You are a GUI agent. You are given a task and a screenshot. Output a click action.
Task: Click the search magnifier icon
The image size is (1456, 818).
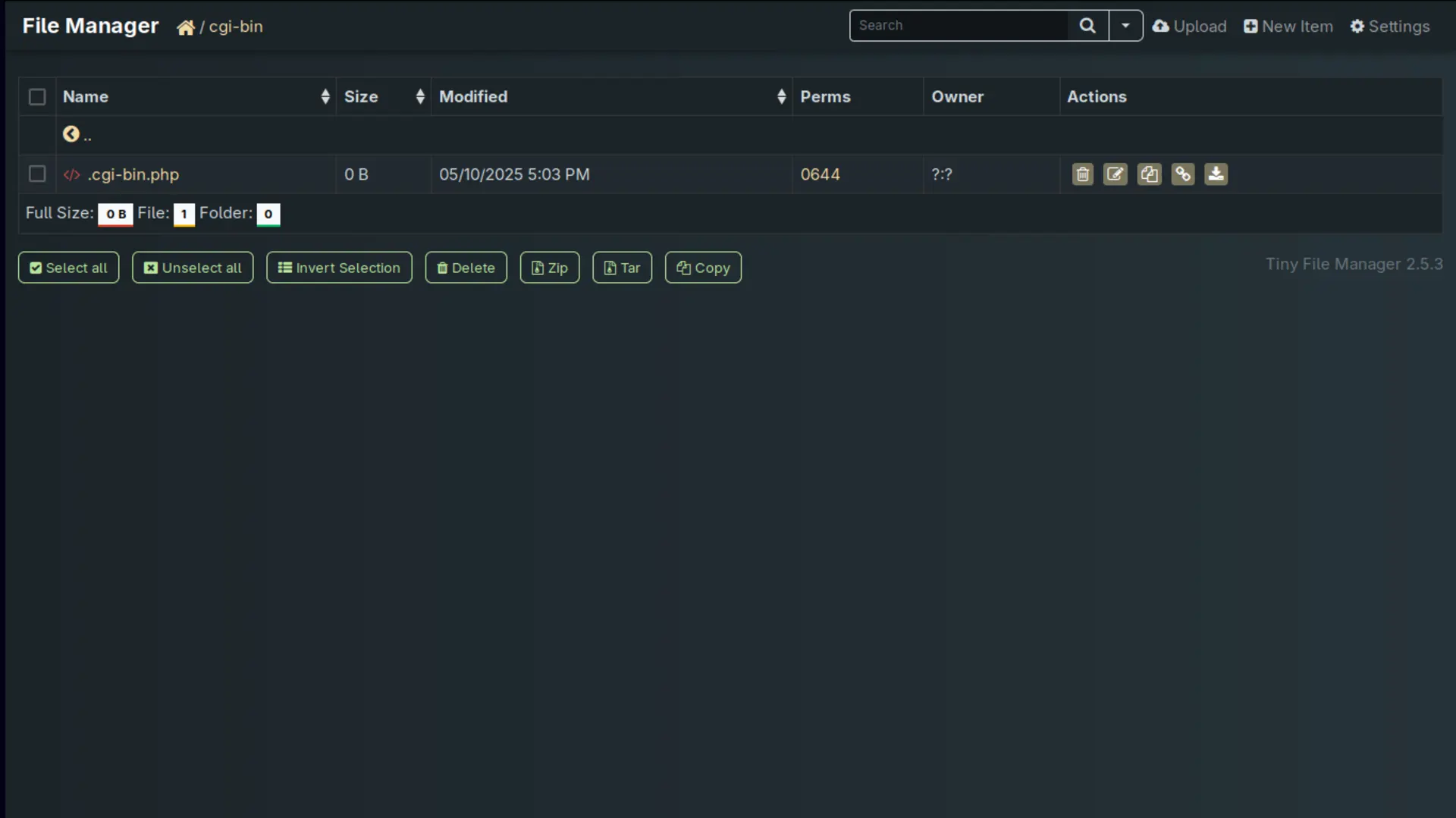point(1087,26)
